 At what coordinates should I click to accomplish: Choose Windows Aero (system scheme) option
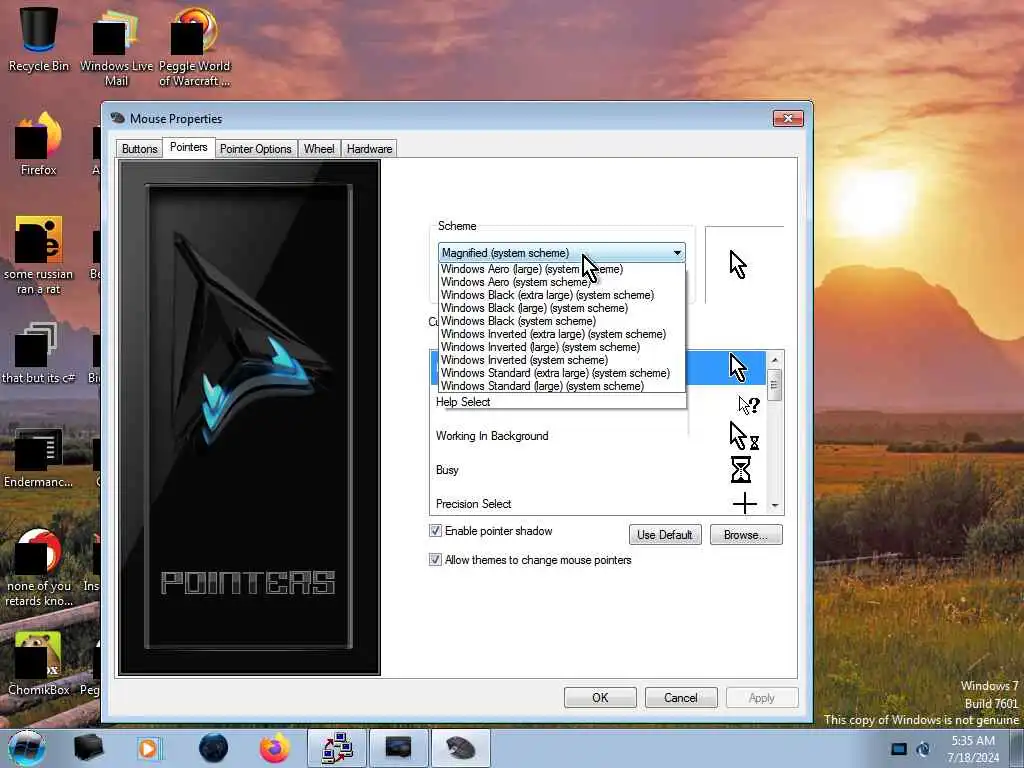[x=562, y=282]
